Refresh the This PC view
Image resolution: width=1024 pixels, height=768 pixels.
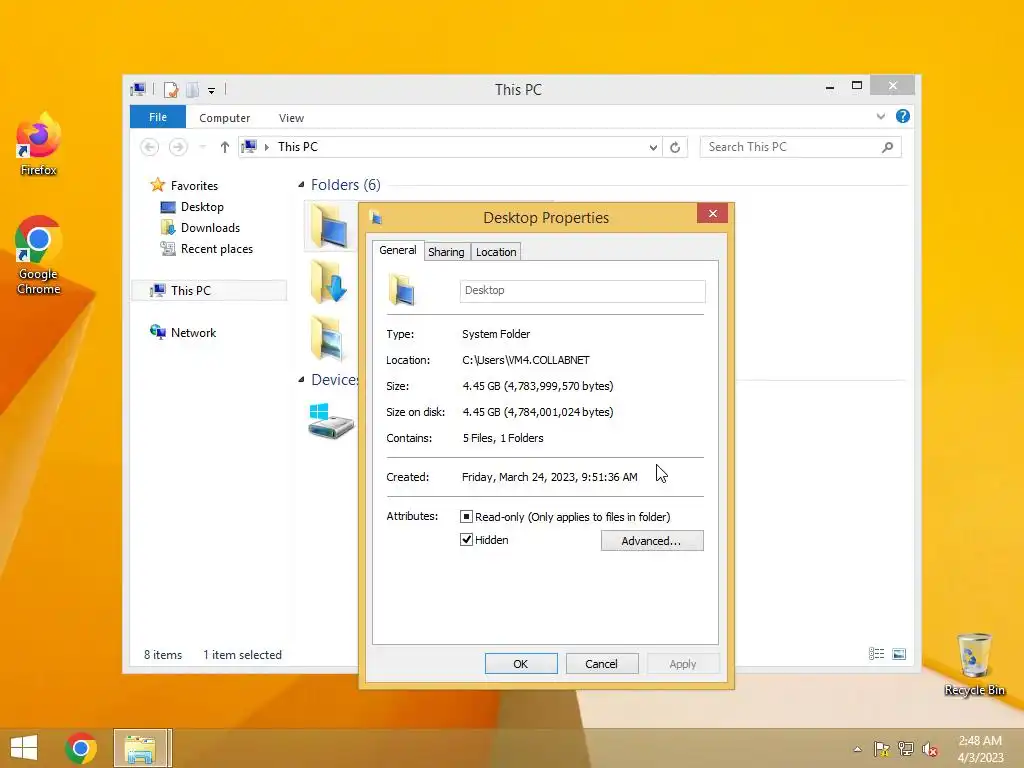point(675,148)
